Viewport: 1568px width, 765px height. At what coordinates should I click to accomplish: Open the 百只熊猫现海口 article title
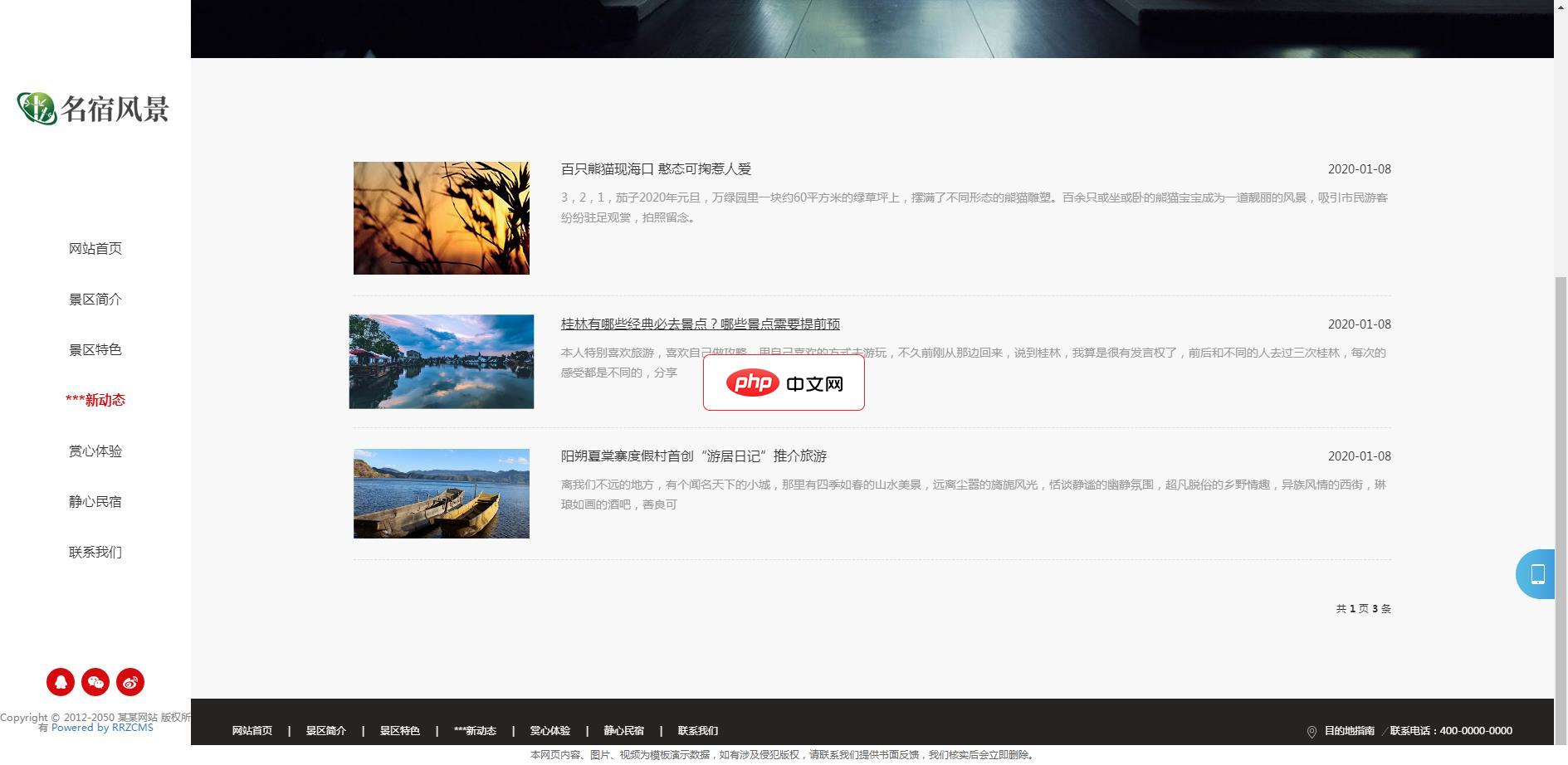(x=656, y=169)
